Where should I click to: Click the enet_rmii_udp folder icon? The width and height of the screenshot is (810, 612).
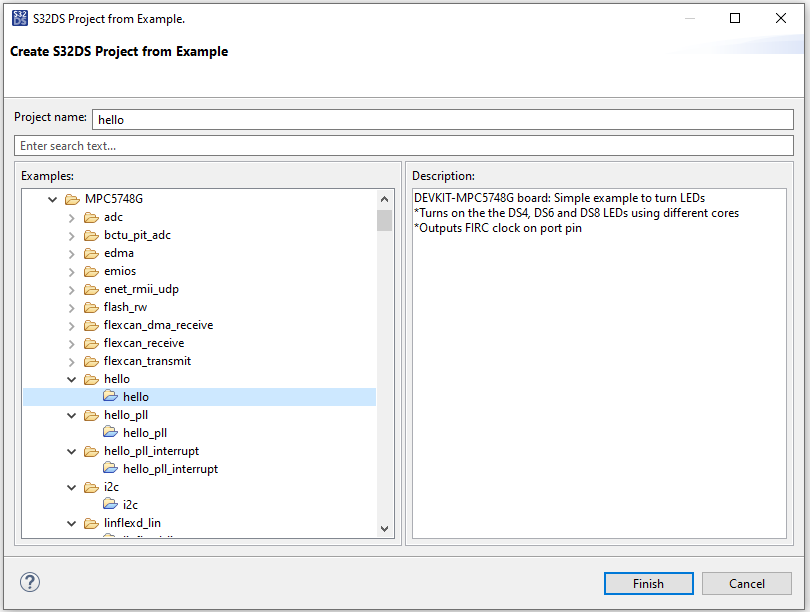tap(91, 290)
